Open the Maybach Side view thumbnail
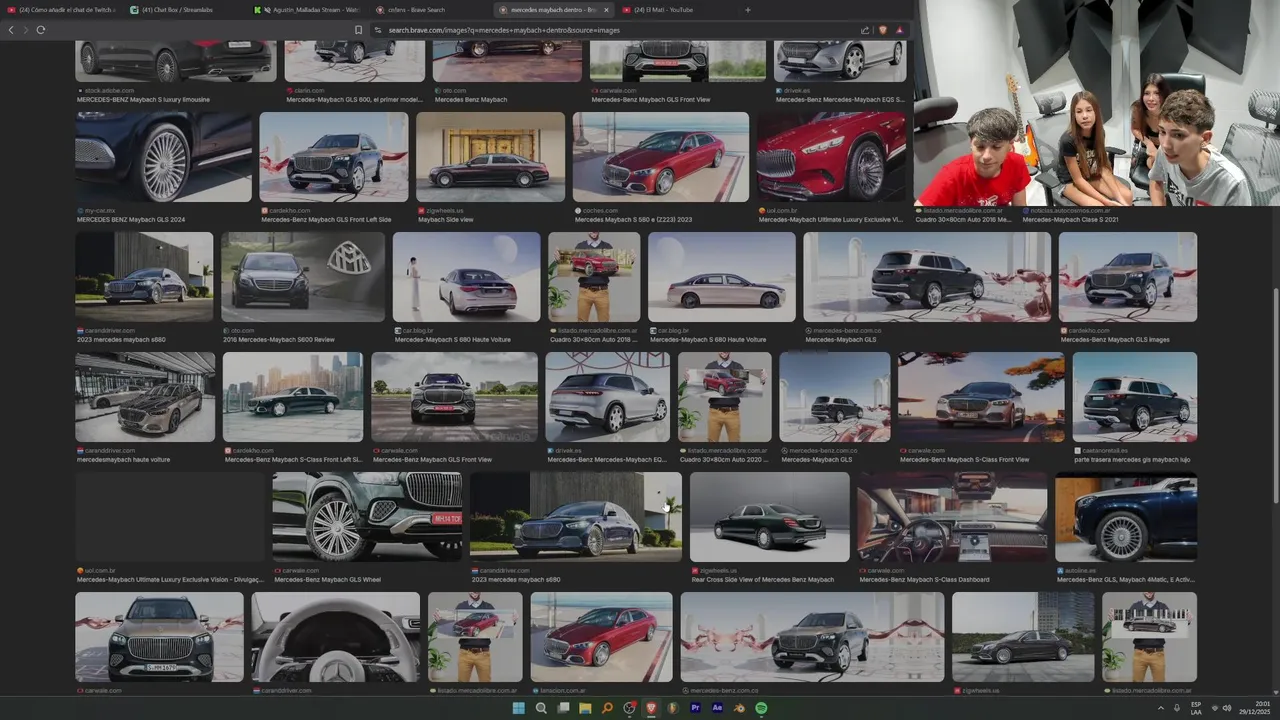The image size is (1280, 720). 490,156
